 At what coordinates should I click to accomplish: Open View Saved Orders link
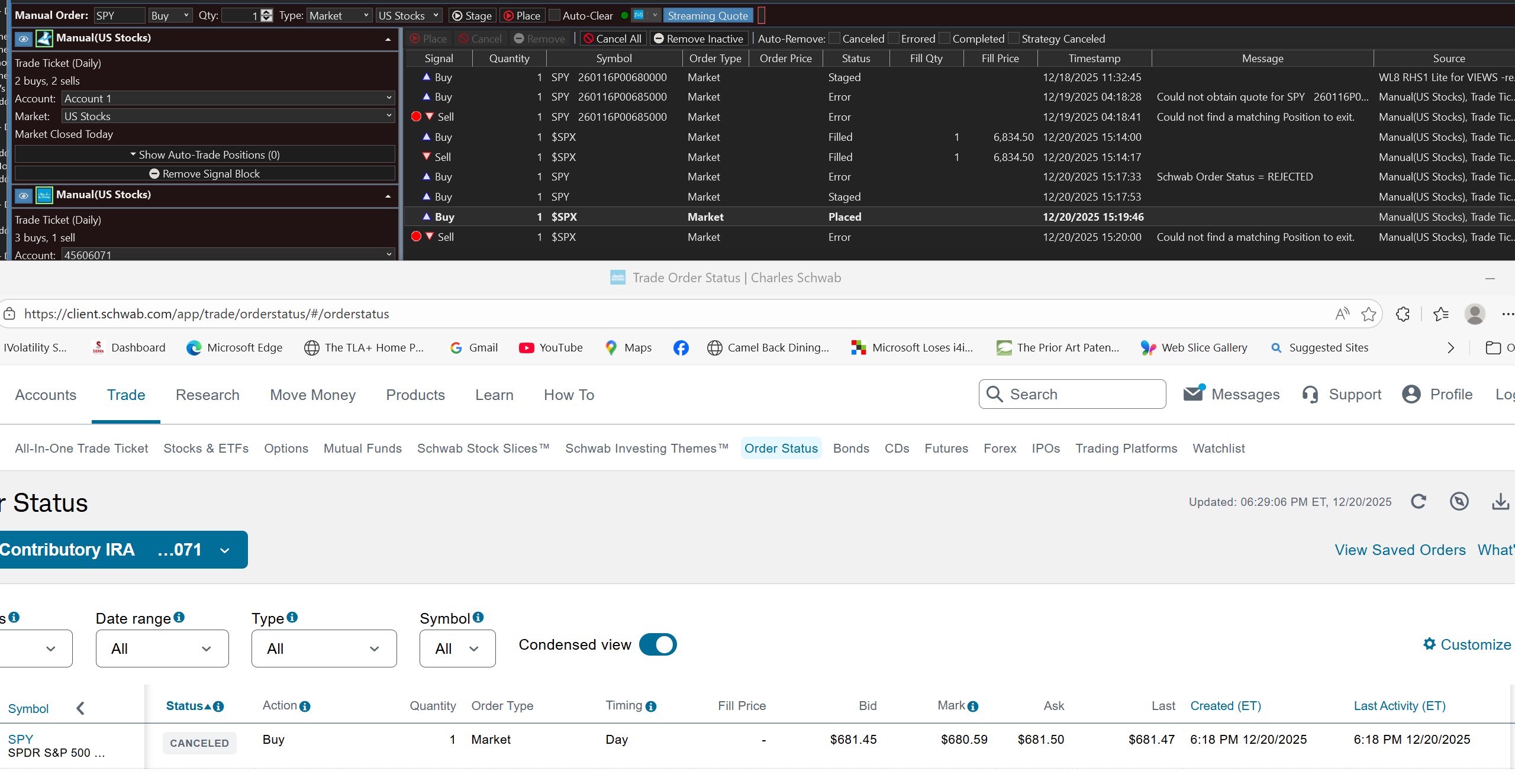tap(1400, 550)
